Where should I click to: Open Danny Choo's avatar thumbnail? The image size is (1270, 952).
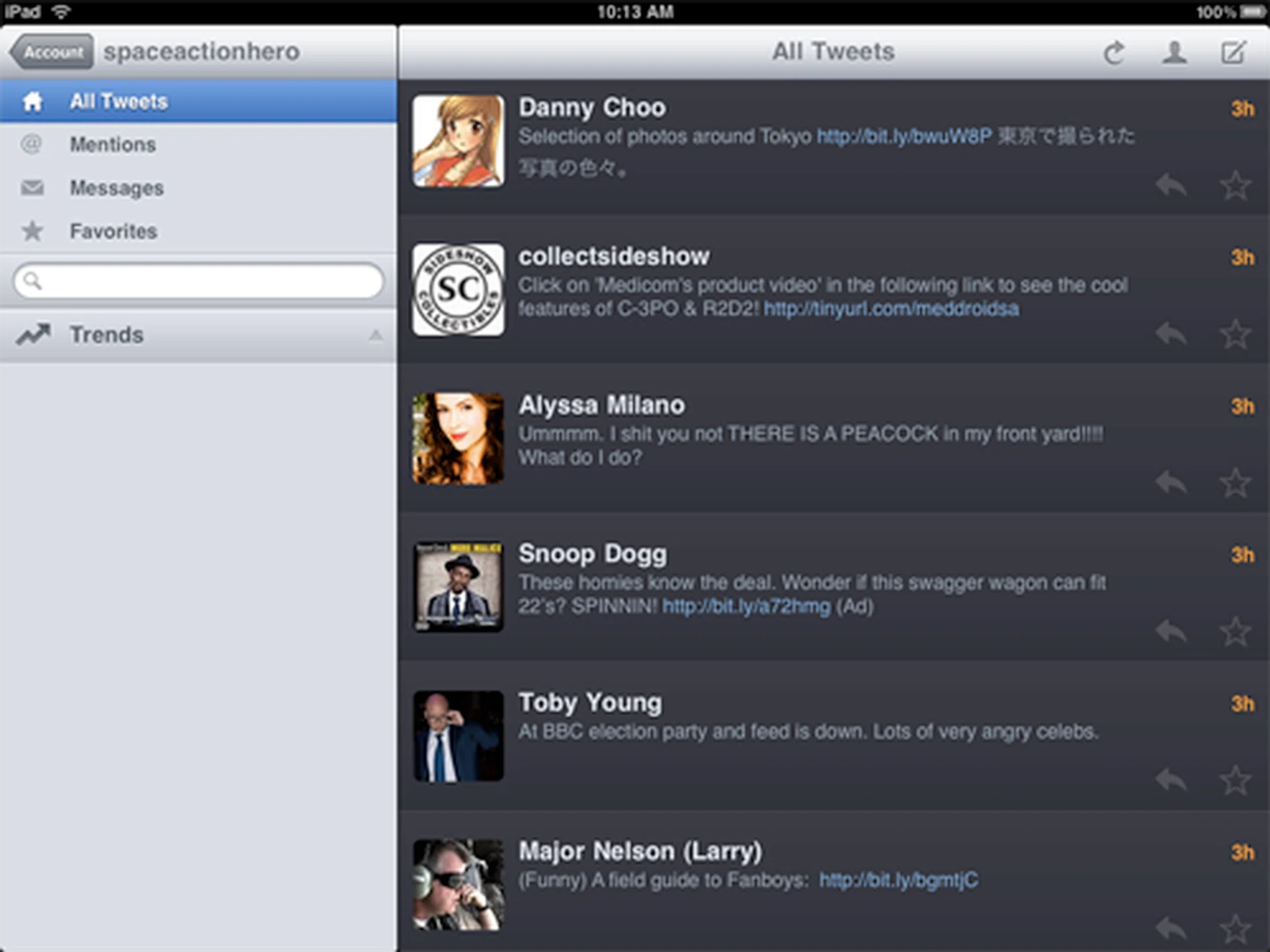point(458,141)
